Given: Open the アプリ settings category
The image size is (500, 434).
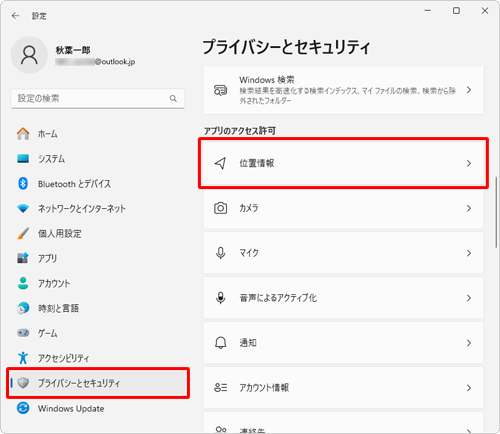Looking at the screenshot, I should point(98,258).
